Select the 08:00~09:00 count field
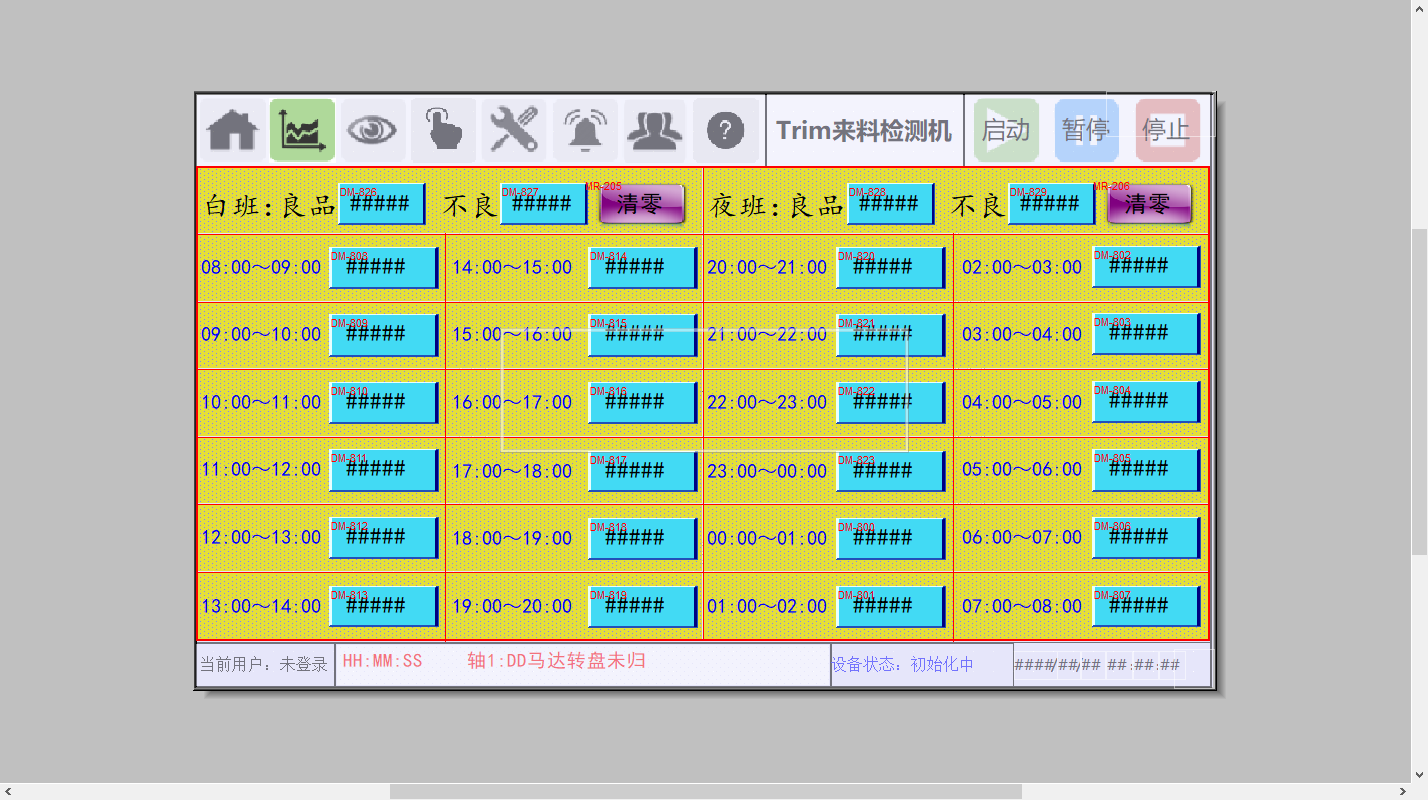 (x=384, y=268)
